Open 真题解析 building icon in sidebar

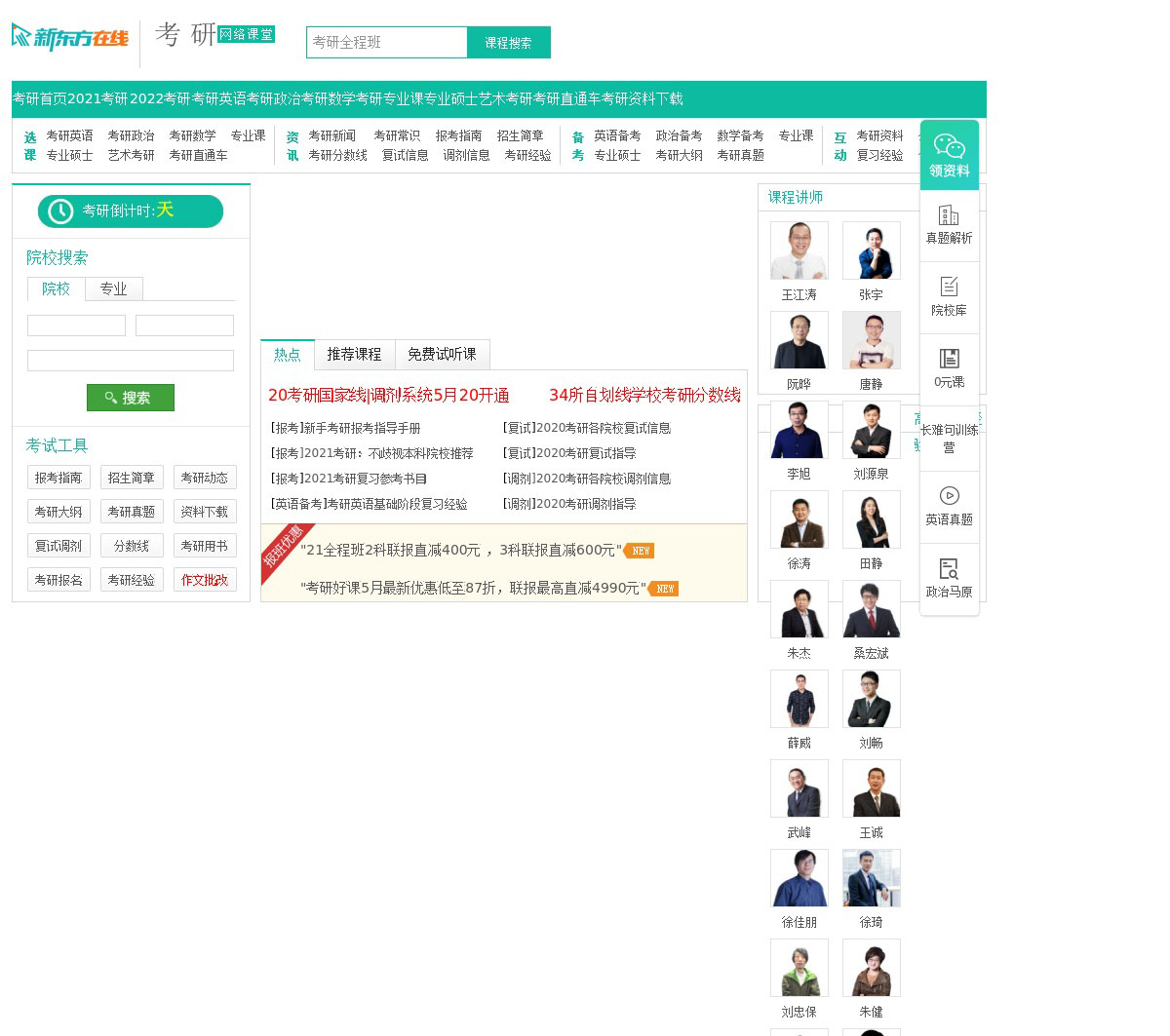[x=949, y=215]
